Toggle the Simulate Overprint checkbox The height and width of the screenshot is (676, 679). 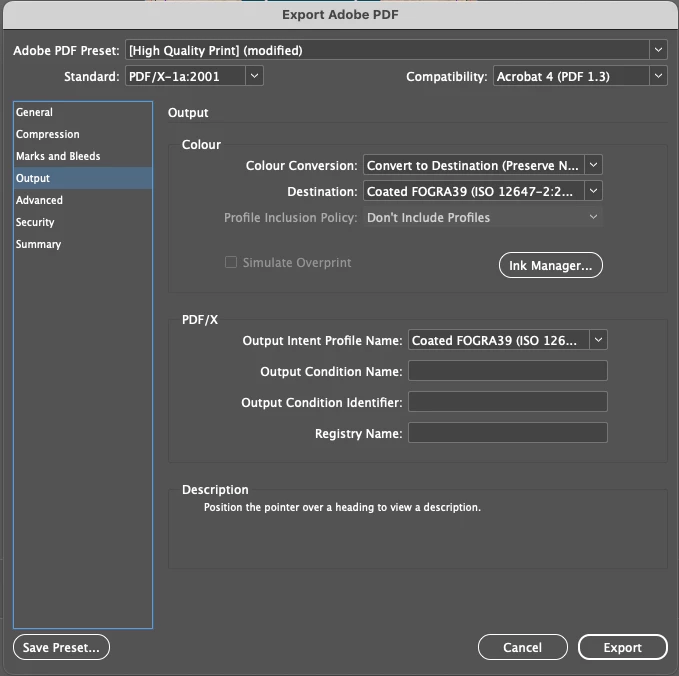[231, 262]
